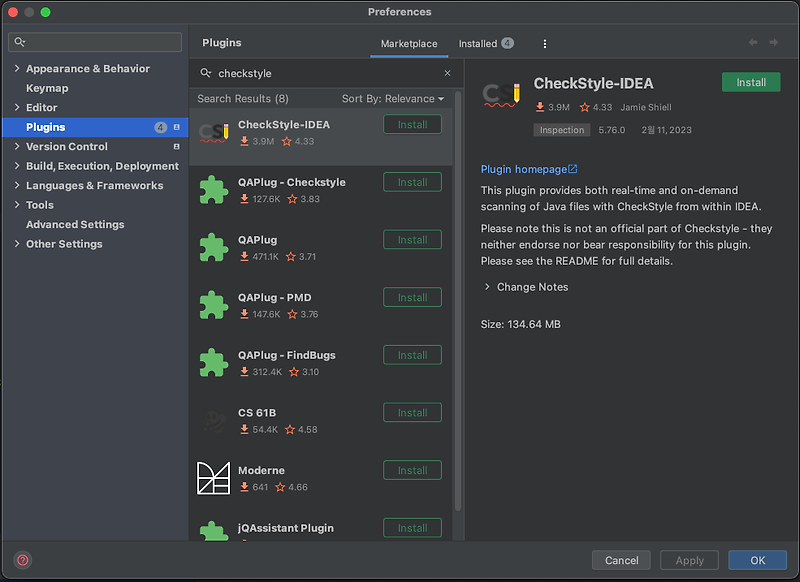Switch to the Installed tab
Viewport: 800px width, 582px height.
(477, 43)
